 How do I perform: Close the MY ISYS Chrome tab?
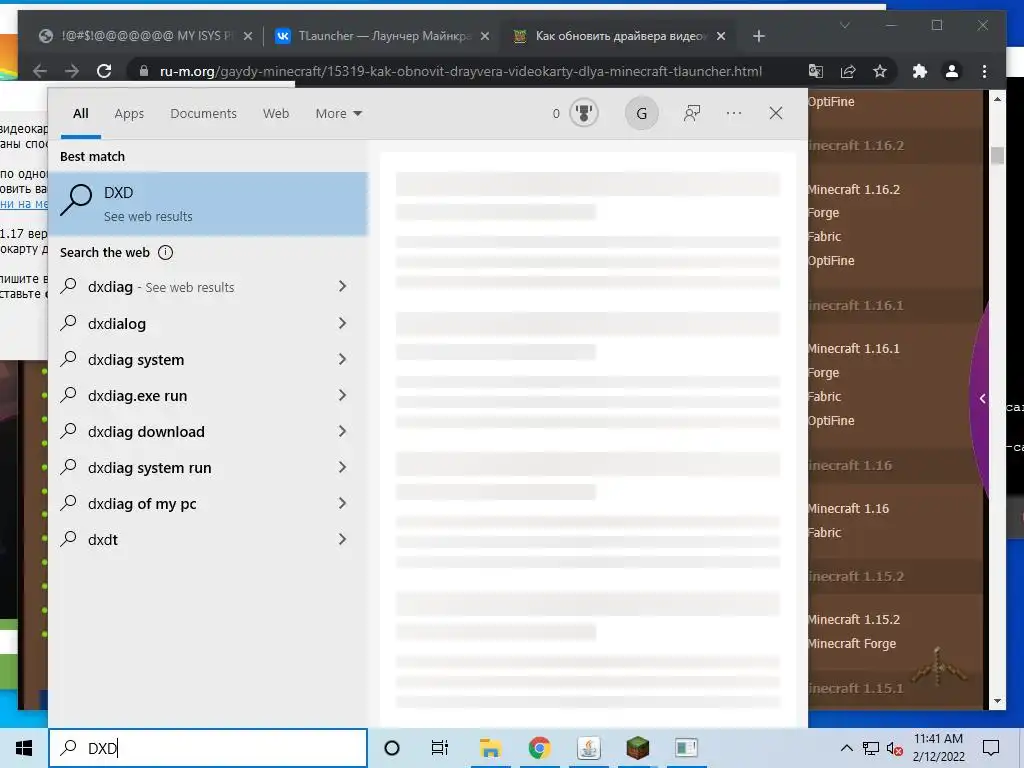(248, 37)
